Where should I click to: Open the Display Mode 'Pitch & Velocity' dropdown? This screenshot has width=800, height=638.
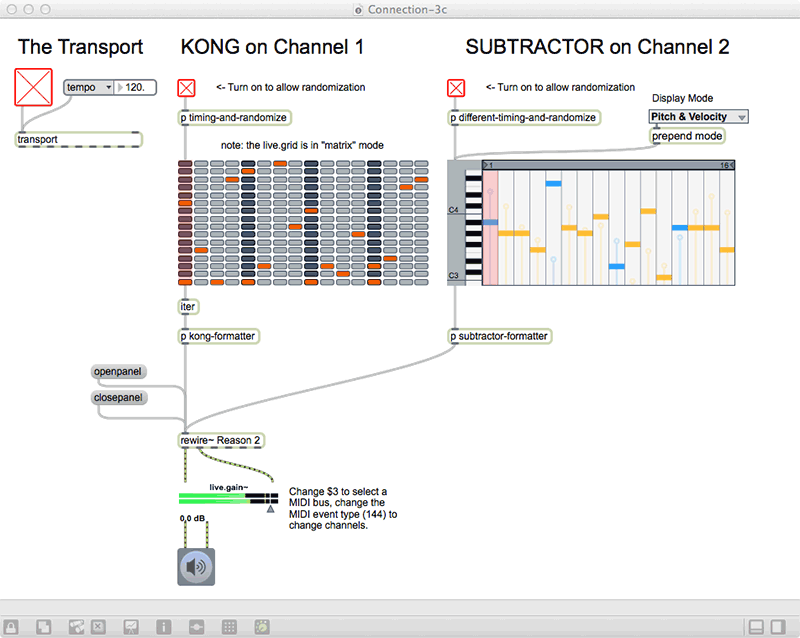(698, 117)
